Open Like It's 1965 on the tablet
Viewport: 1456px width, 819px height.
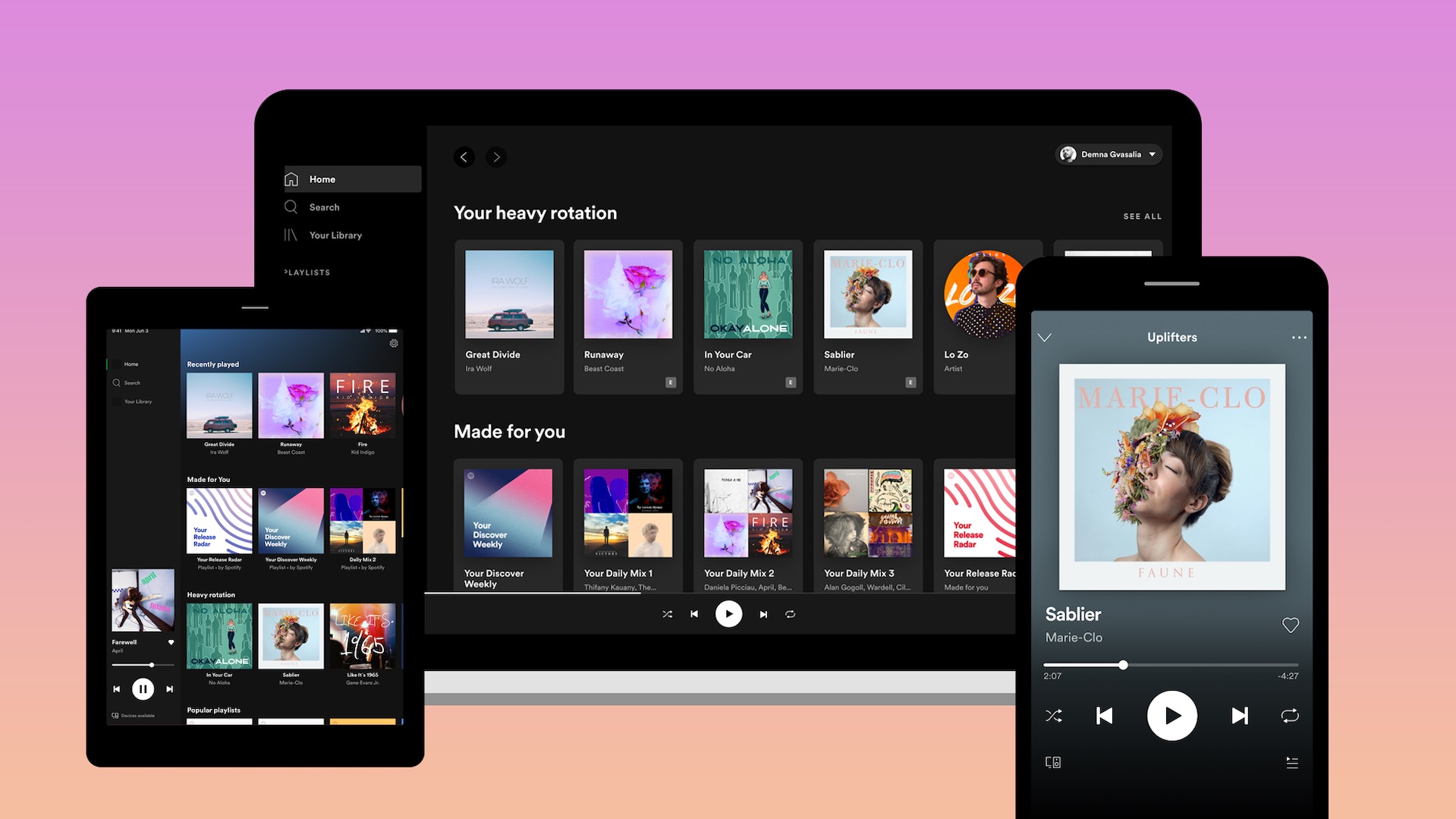pos(363,644)
